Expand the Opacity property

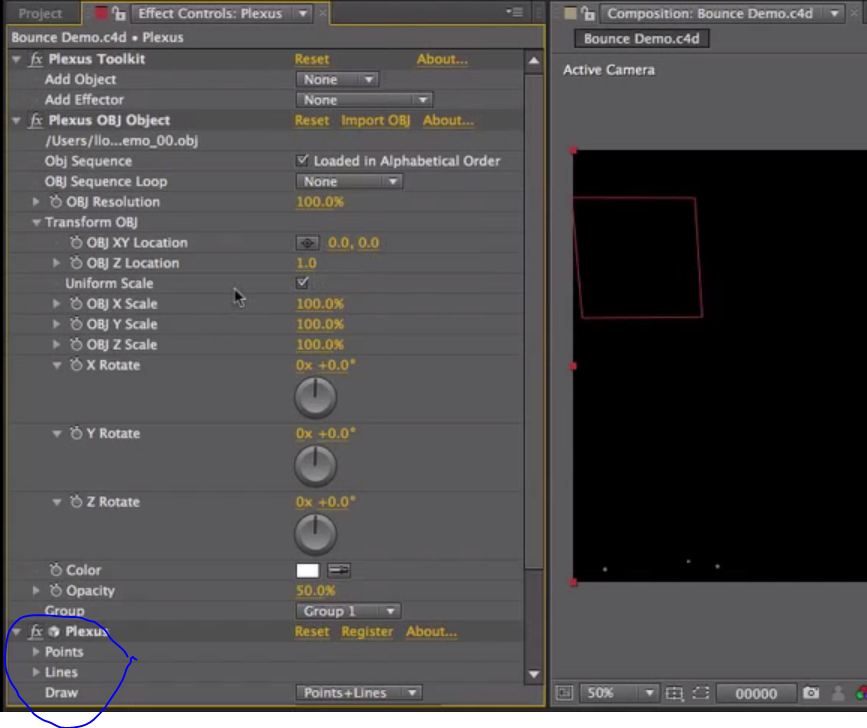click(36, 590)
